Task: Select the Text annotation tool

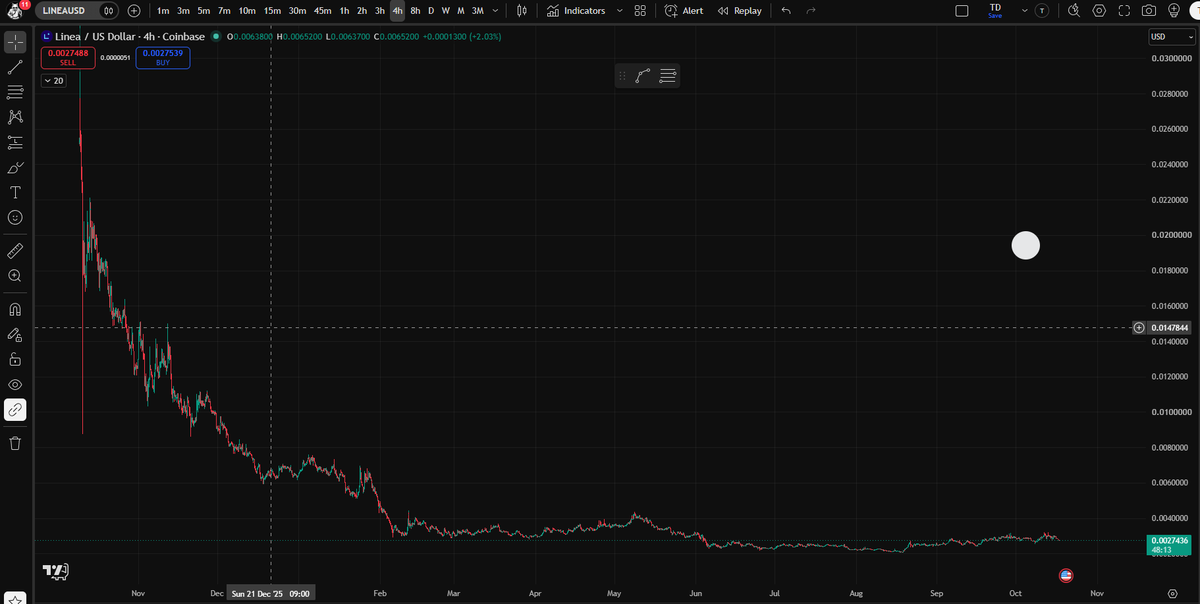Action: 15,192
